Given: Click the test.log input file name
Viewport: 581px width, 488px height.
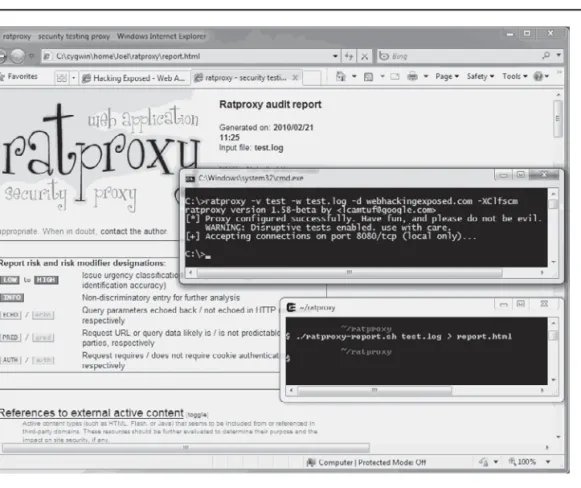Looking at the screenshot, I should [269, 148].
